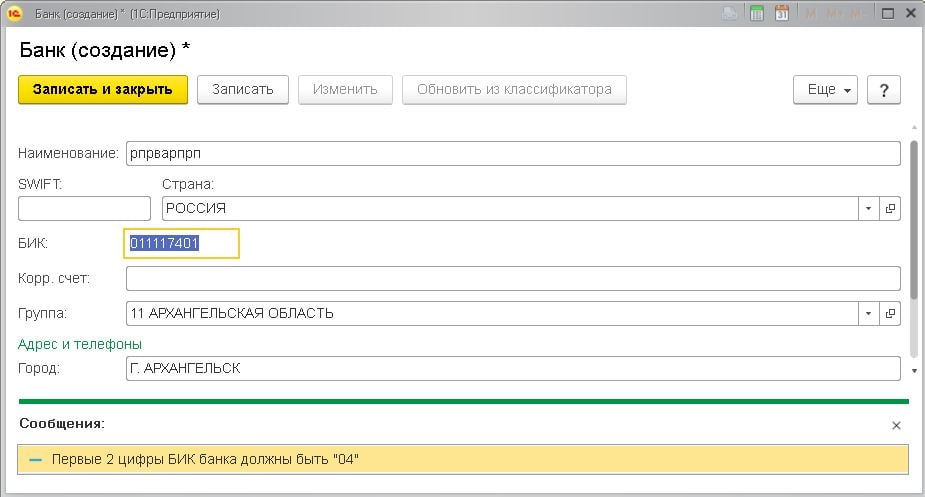Click the Записать button
The width and height of the screenshot is (925, 497).
tap(242, 89)
